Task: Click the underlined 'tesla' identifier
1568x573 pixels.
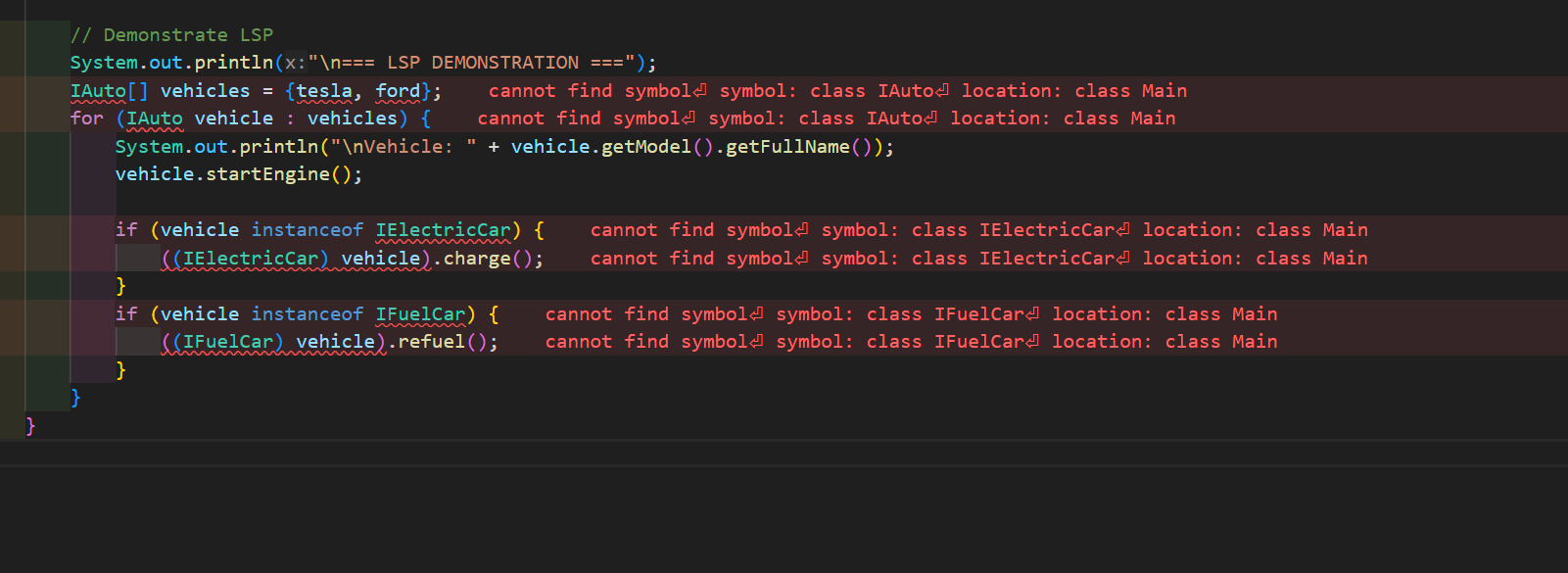Action: click(x=324, y=90)
